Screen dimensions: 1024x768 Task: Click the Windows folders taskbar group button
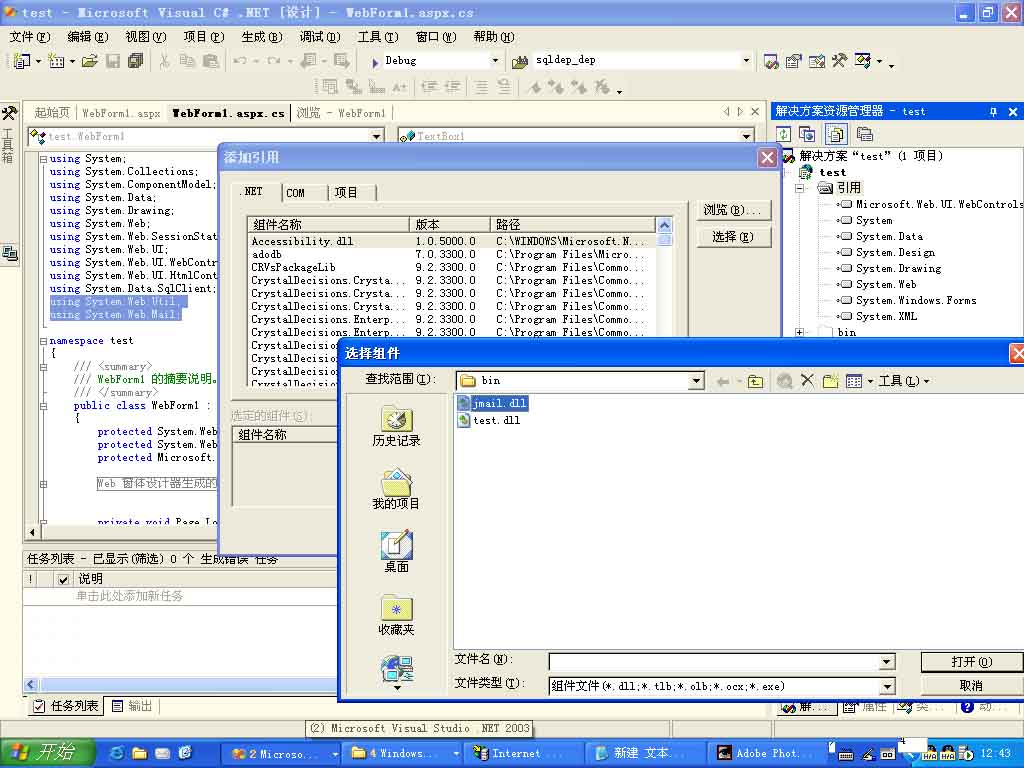click(402, 754)
